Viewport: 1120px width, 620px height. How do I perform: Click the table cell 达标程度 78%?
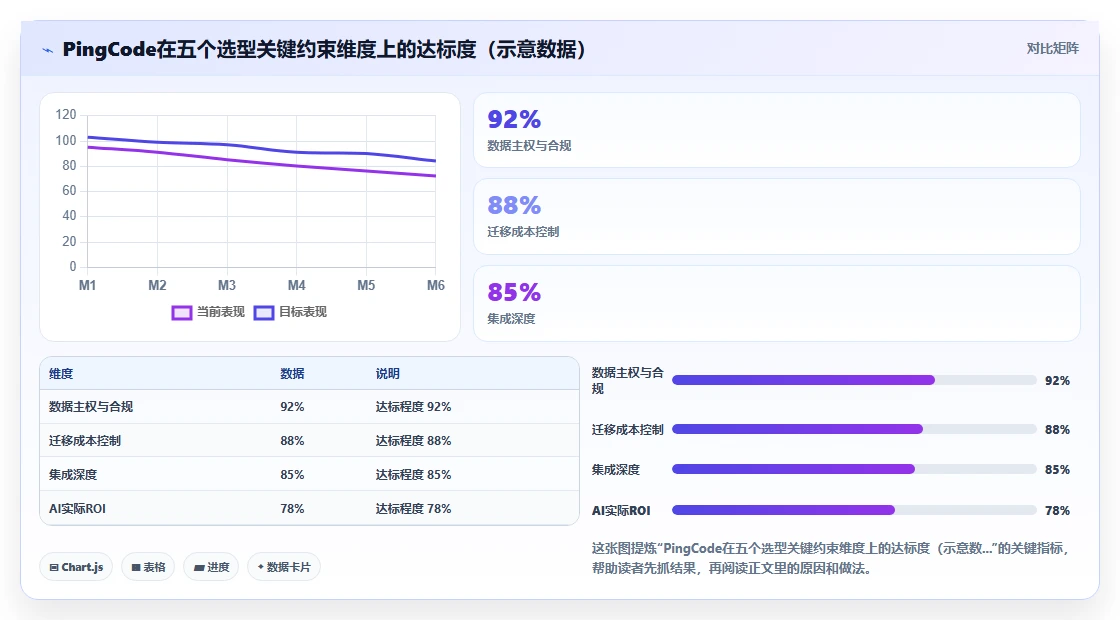(x=414, y=509)
